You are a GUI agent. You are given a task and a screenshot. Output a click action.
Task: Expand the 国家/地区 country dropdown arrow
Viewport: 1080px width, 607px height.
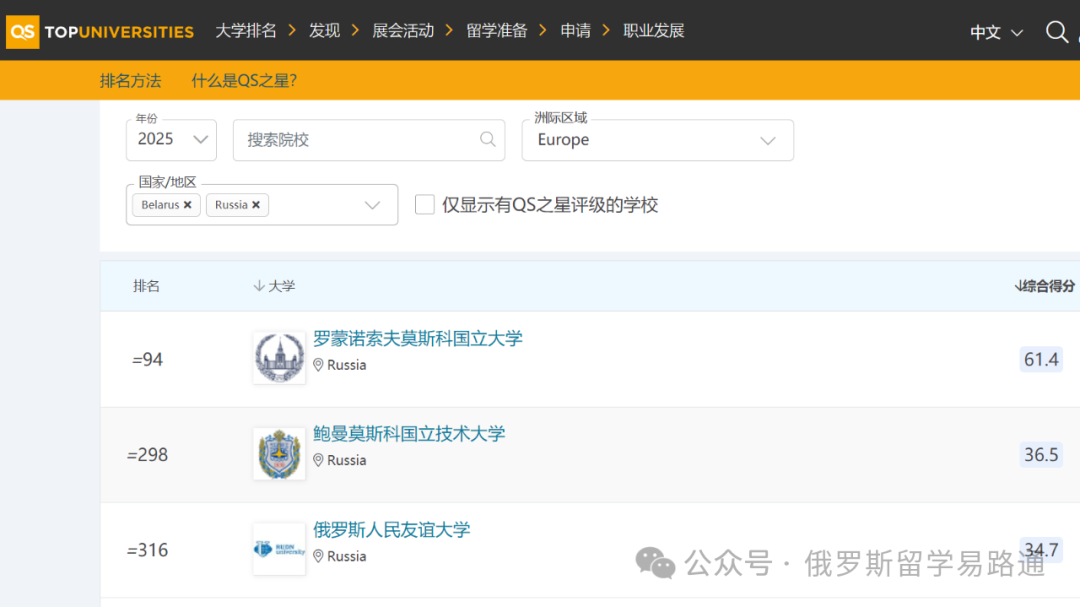372,205
